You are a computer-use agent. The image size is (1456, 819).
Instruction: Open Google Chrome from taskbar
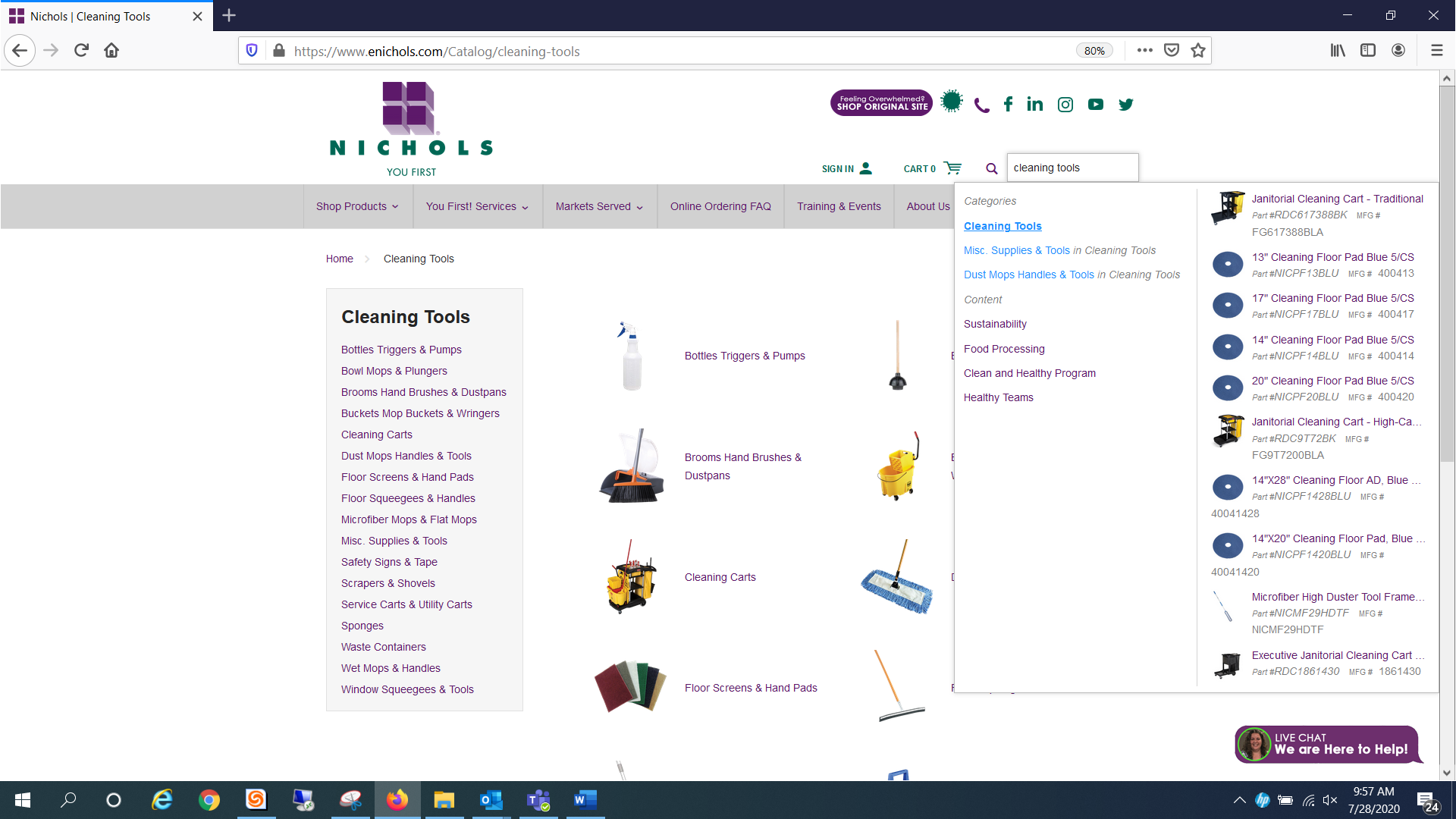pyautogui.click(x=209, y=800)
